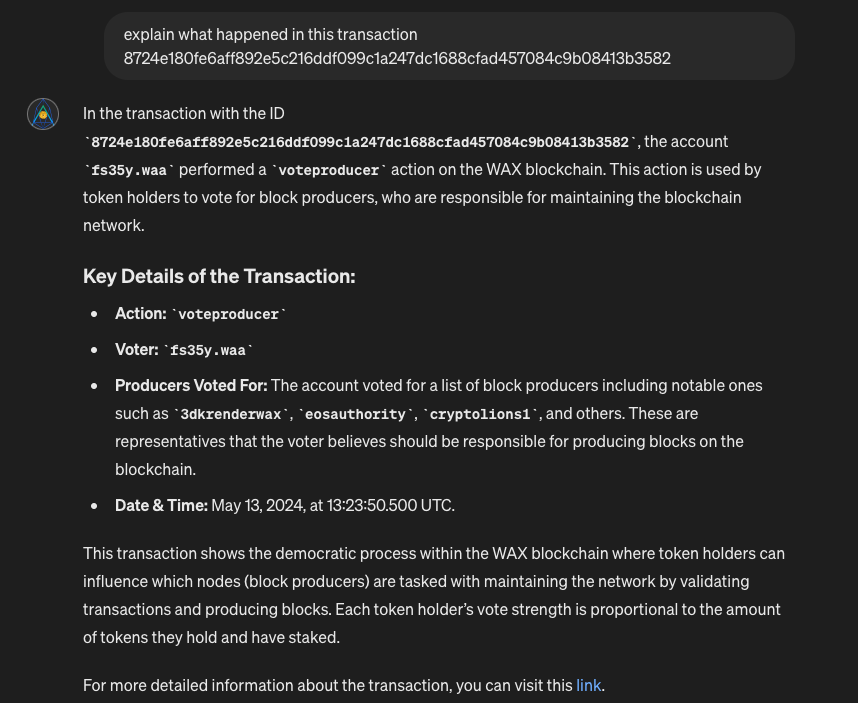Image resolution: width=858 pixels, height=703 pixels.
Task: Click the `3dkrenderwax` producer name
Action: pyautogui.click(x=231, y=414)
